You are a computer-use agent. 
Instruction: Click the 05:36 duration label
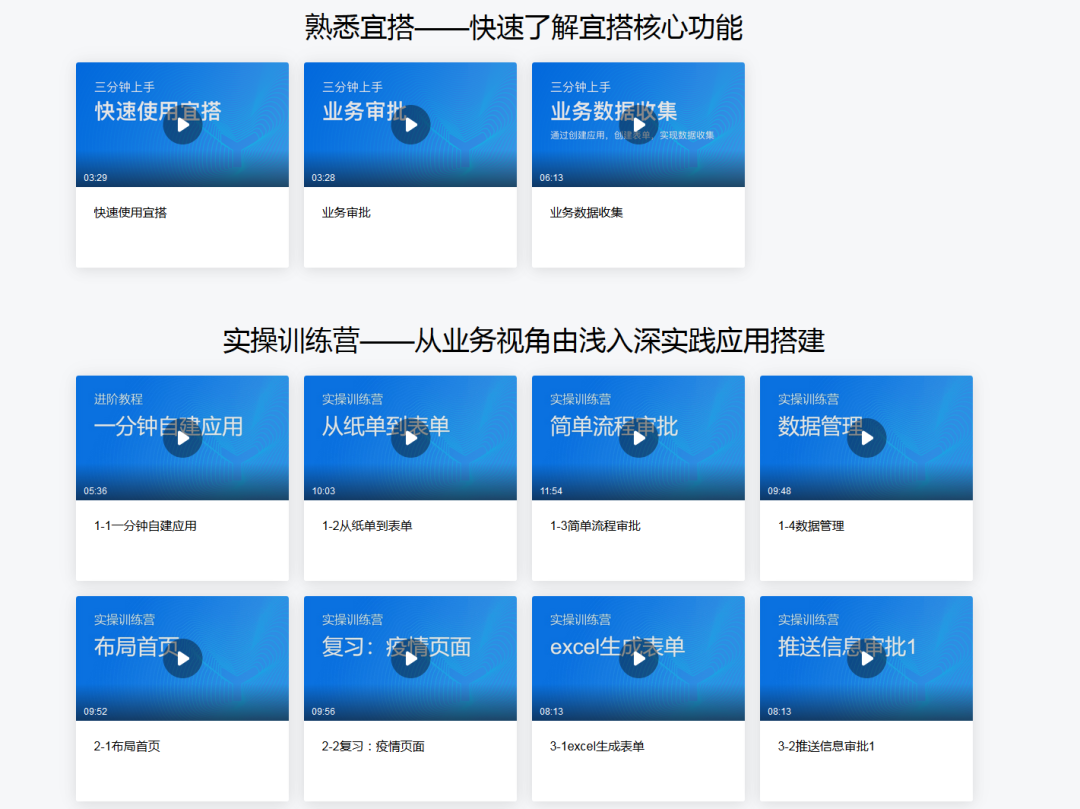coord(95,491)
